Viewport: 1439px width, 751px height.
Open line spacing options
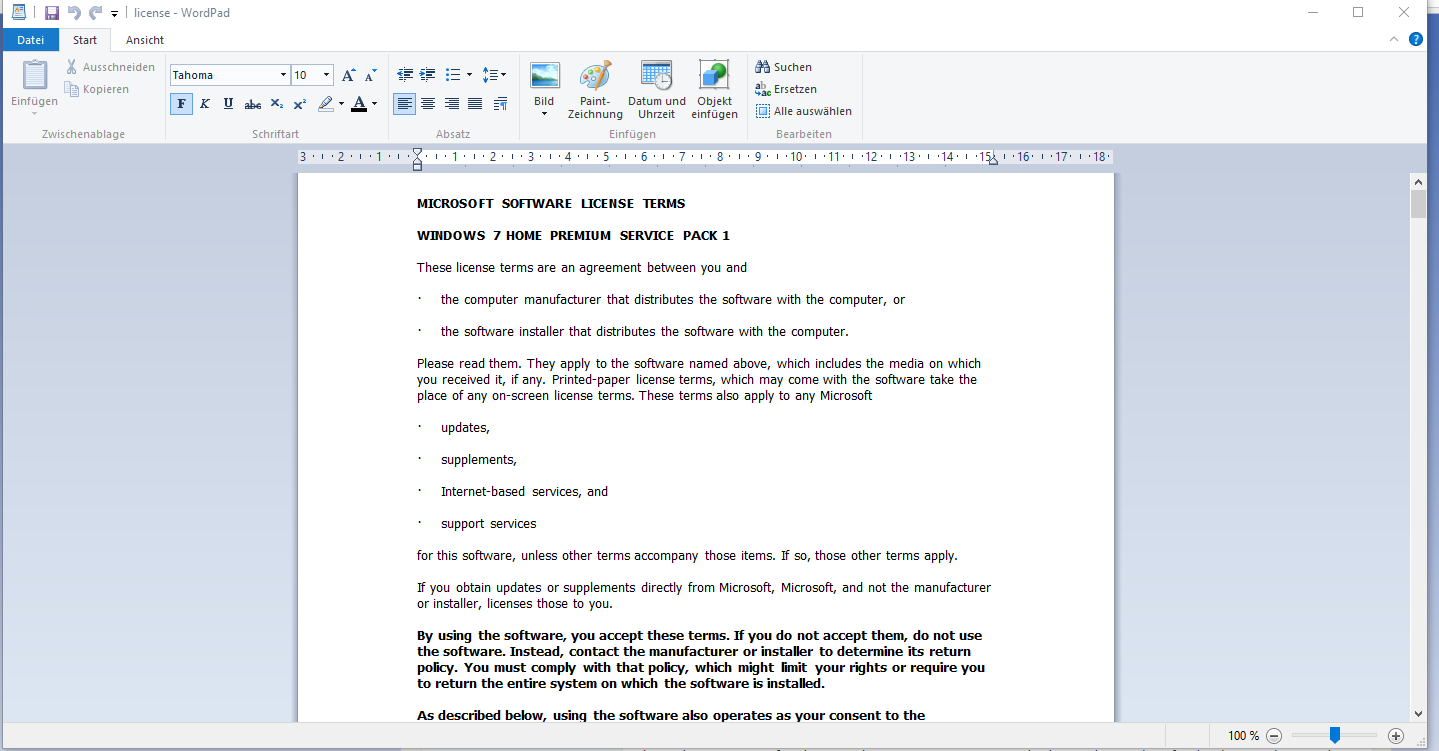pos(494,75)
